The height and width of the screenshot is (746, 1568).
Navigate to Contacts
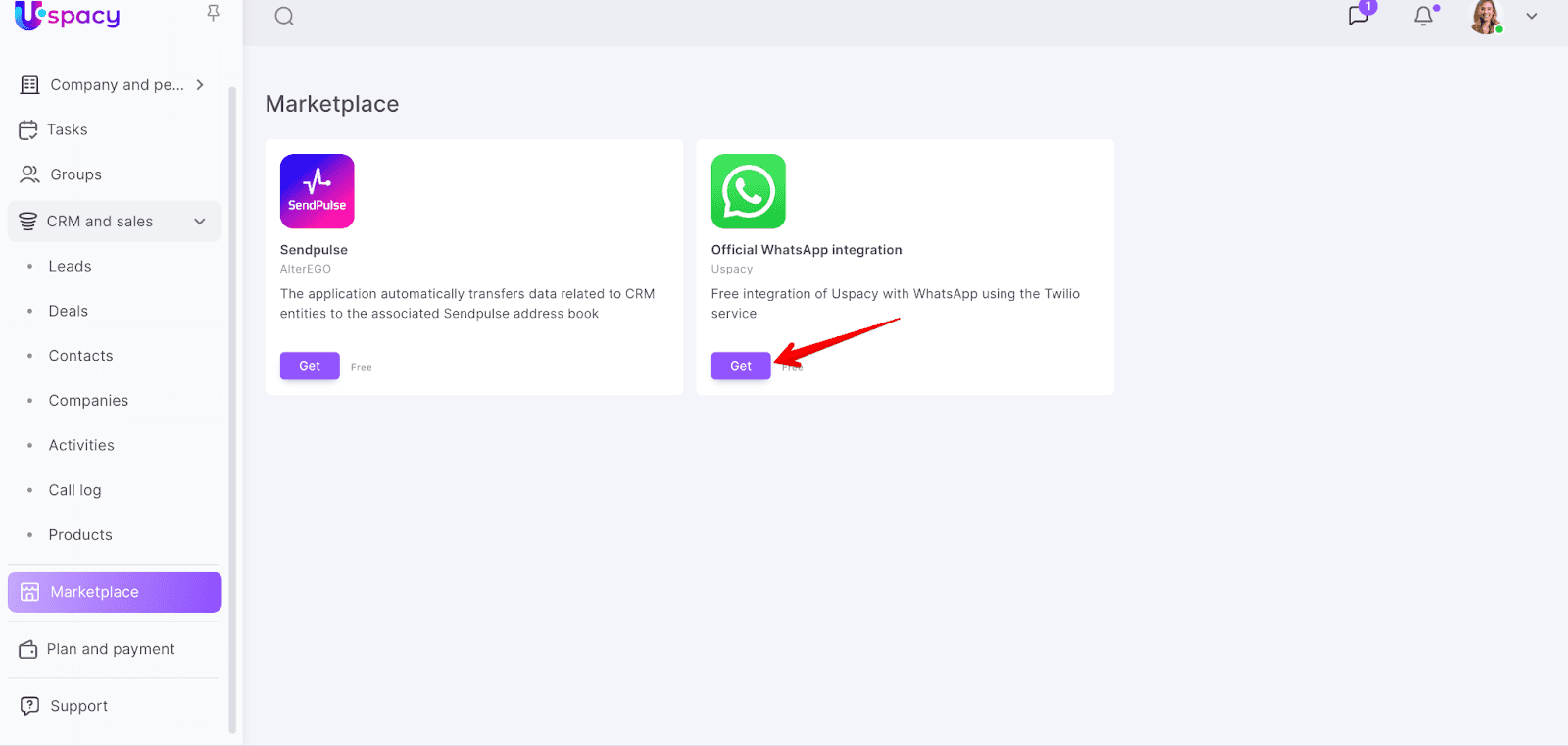pos(81,356)
